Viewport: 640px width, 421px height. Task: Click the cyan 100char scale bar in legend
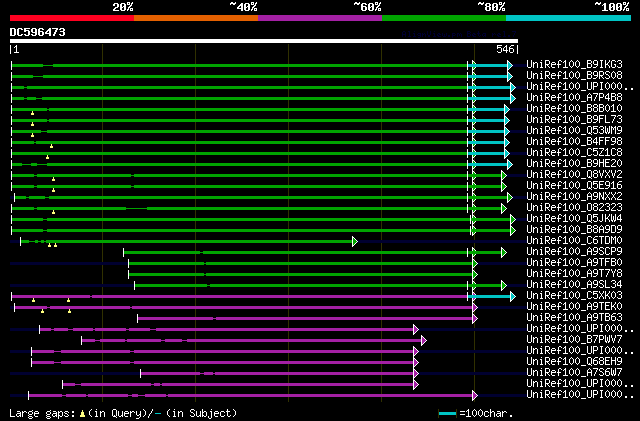[x=447, y=414]
